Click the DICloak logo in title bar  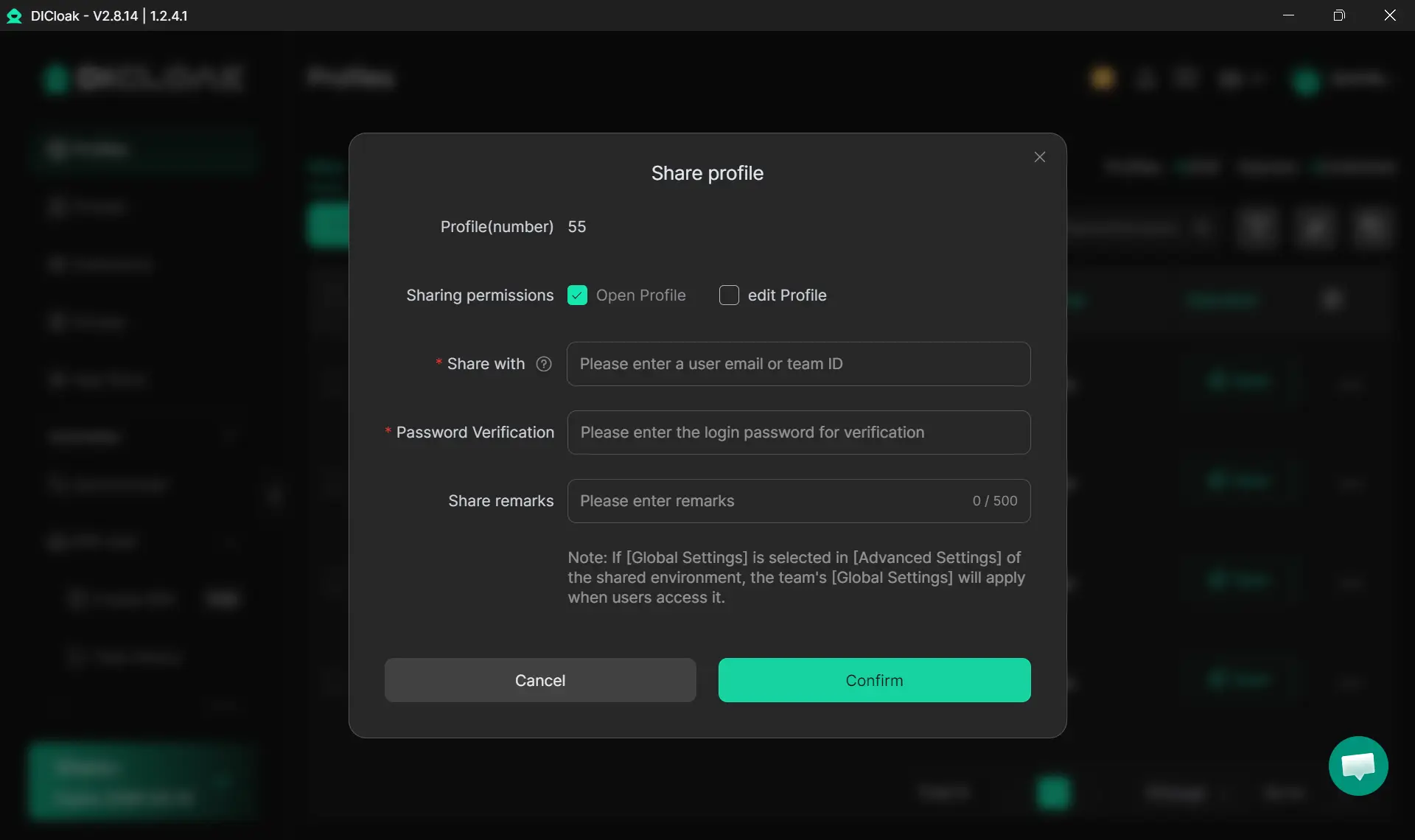coord(14,15)
